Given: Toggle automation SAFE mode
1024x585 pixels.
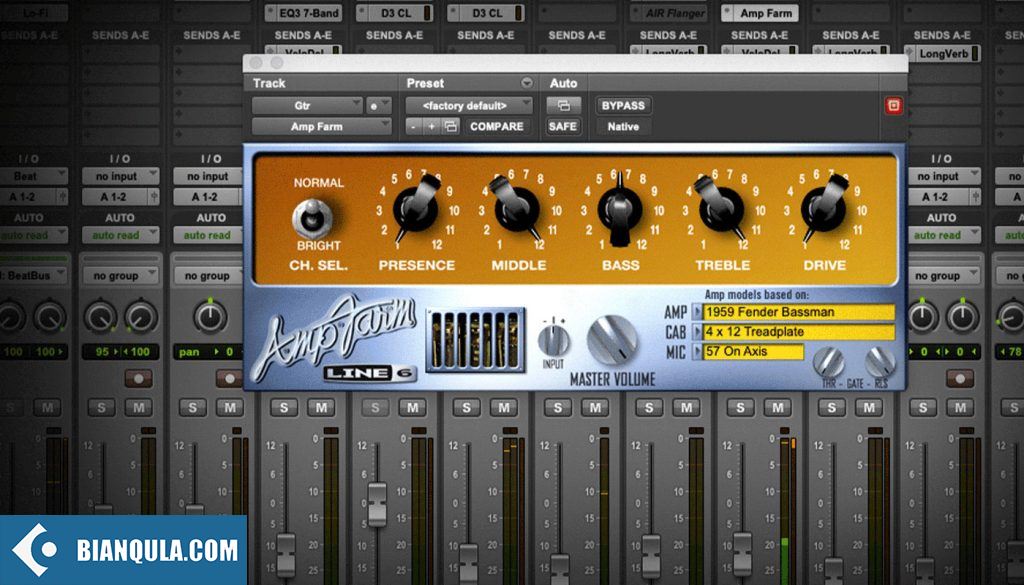Looking at the screenshot, I should pyautogui.click(x=562, y=127).
